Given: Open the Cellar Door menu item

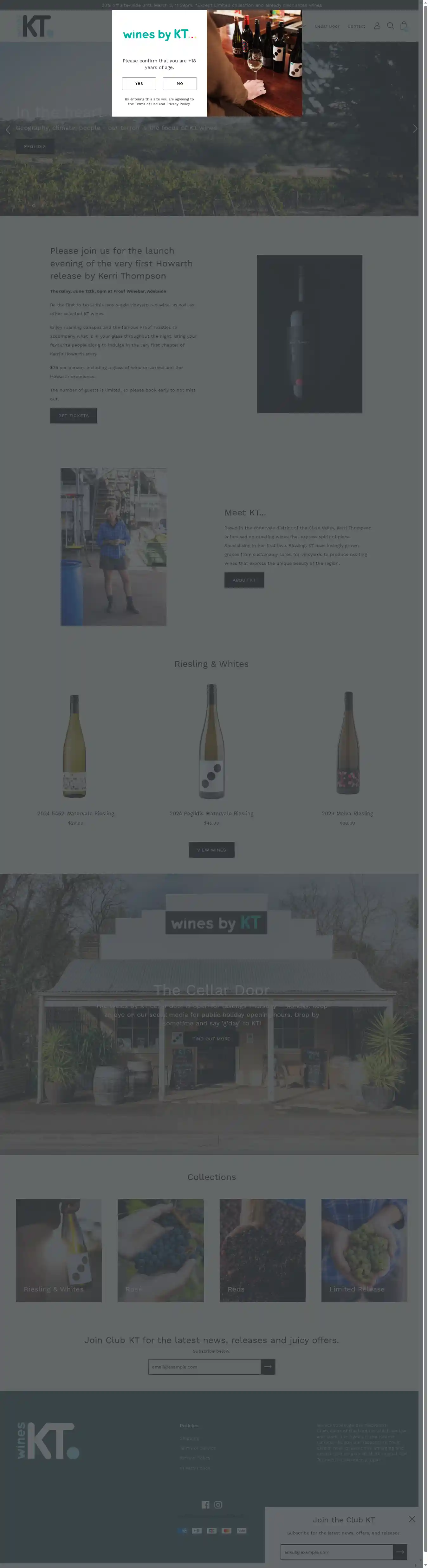Looking at the screenshot, I should 327,26.
